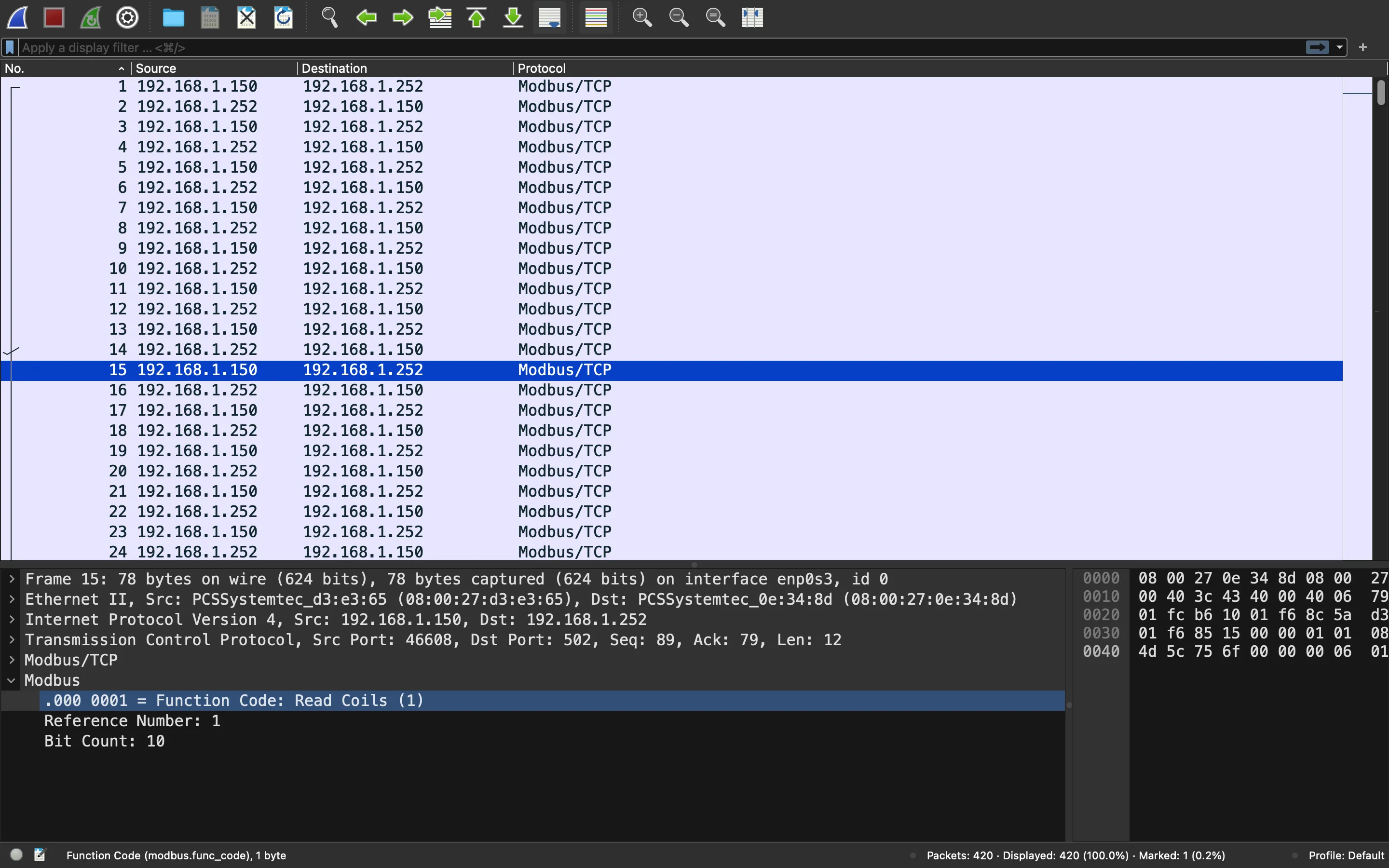
Task: Click hex offset 0000 in bytes pane
Action: point(1101,578)
